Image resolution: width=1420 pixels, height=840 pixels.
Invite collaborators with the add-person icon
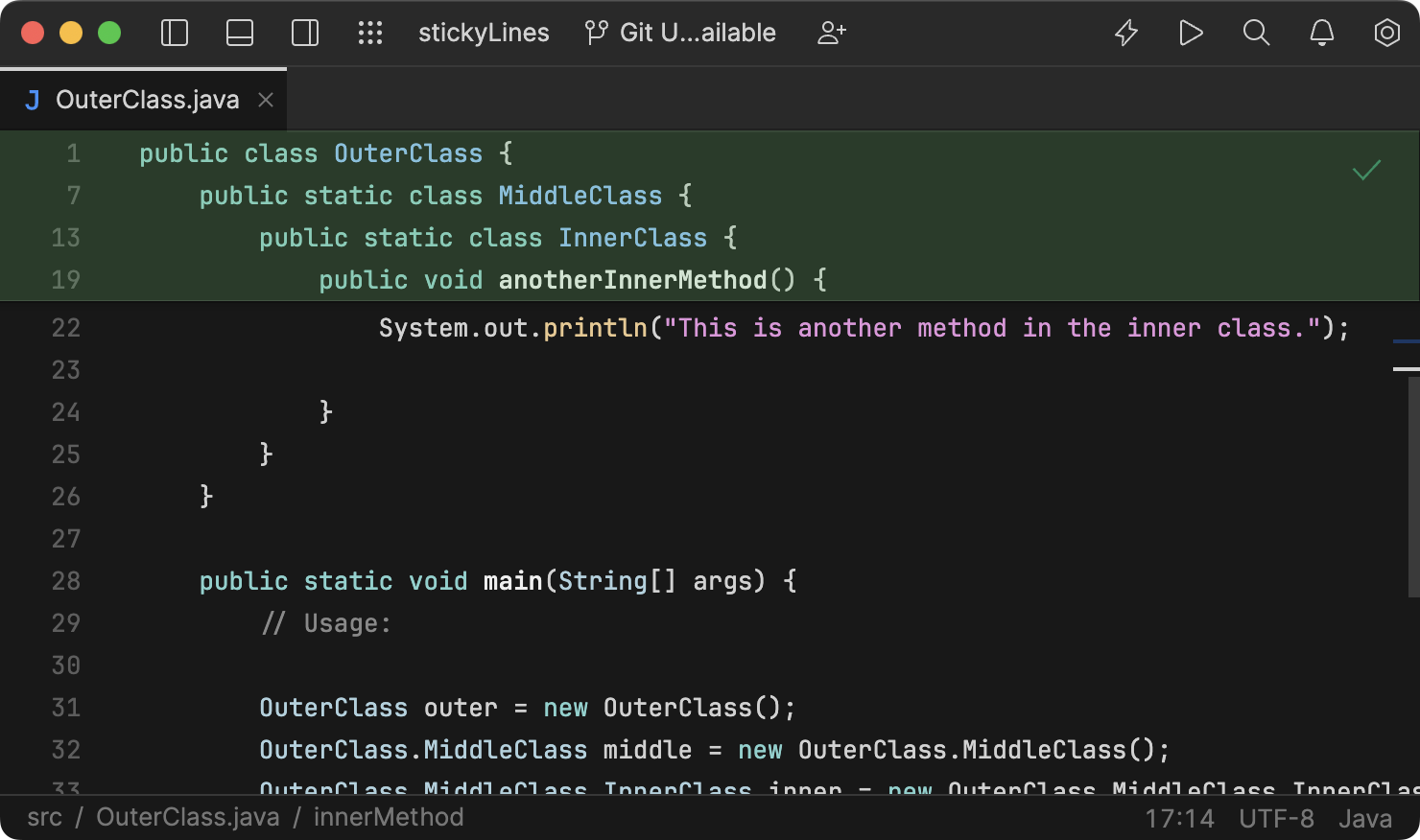(831, 33)
